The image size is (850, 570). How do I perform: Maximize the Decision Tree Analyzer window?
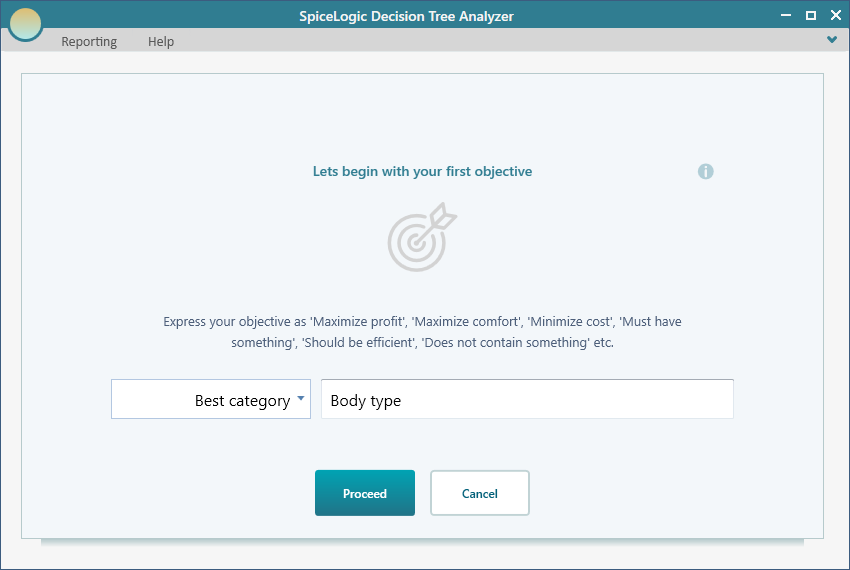pos(811,15)
